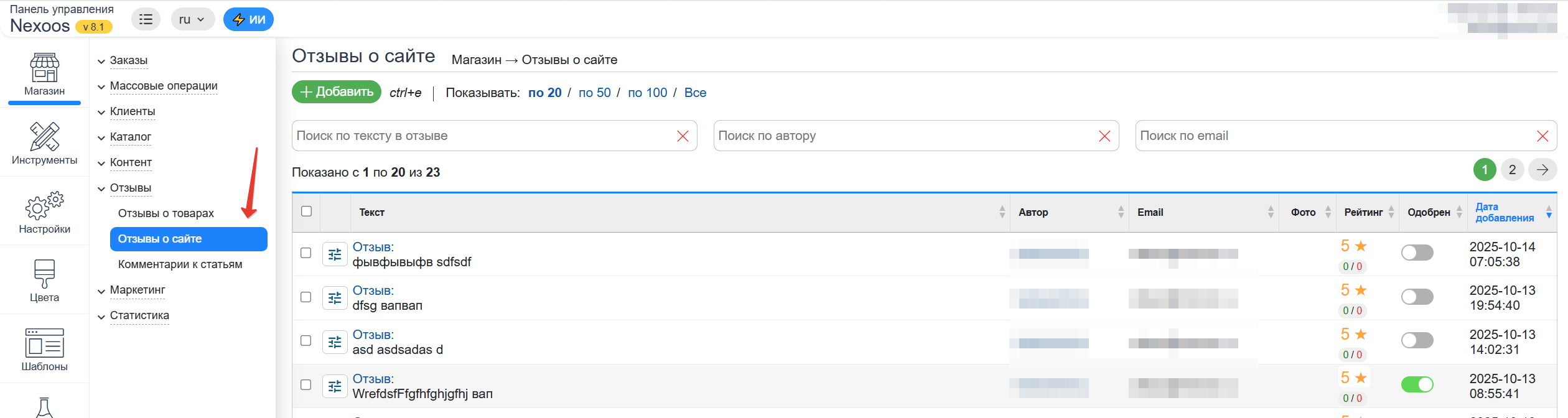The image size is (1568, 418).
Task: Open Комментарии к статьям submenu item
Action: (180, 264)
